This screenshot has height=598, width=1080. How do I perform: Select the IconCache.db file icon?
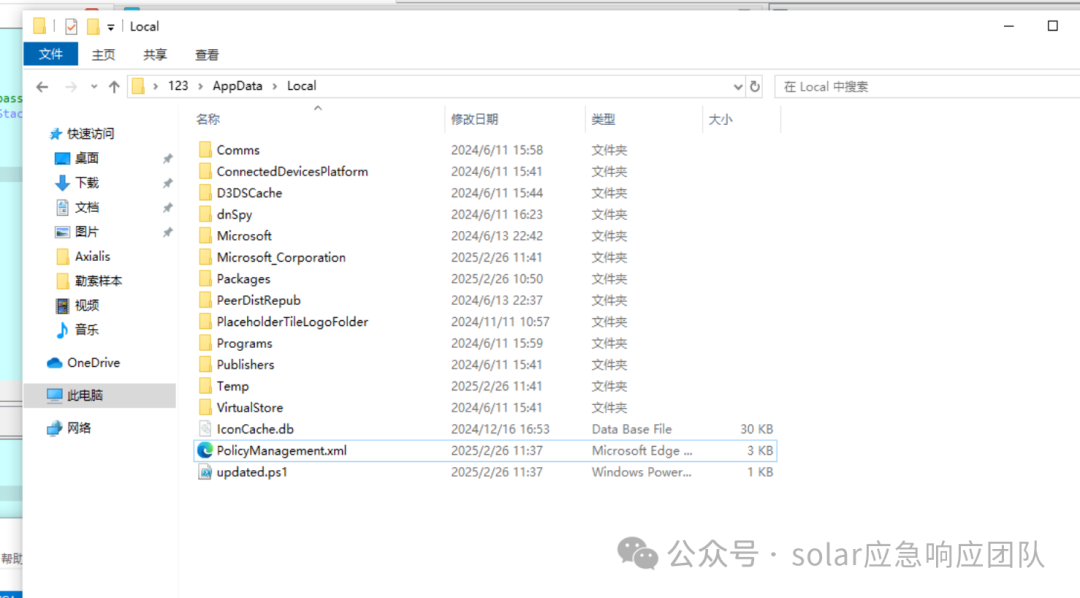pyautogui.click(x=205, y=429)
